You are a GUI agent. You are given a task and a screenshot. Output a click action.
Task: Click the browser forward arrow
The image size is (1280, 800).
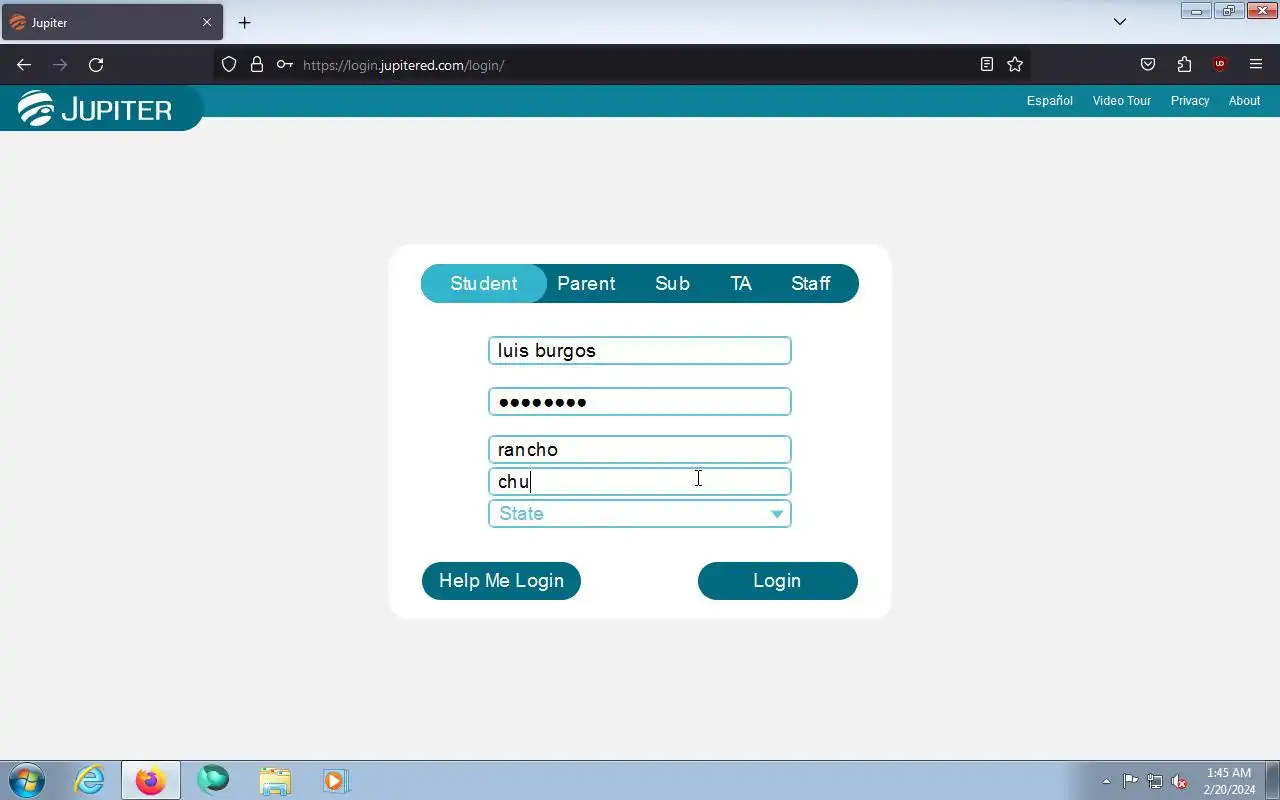coord(60,65)
